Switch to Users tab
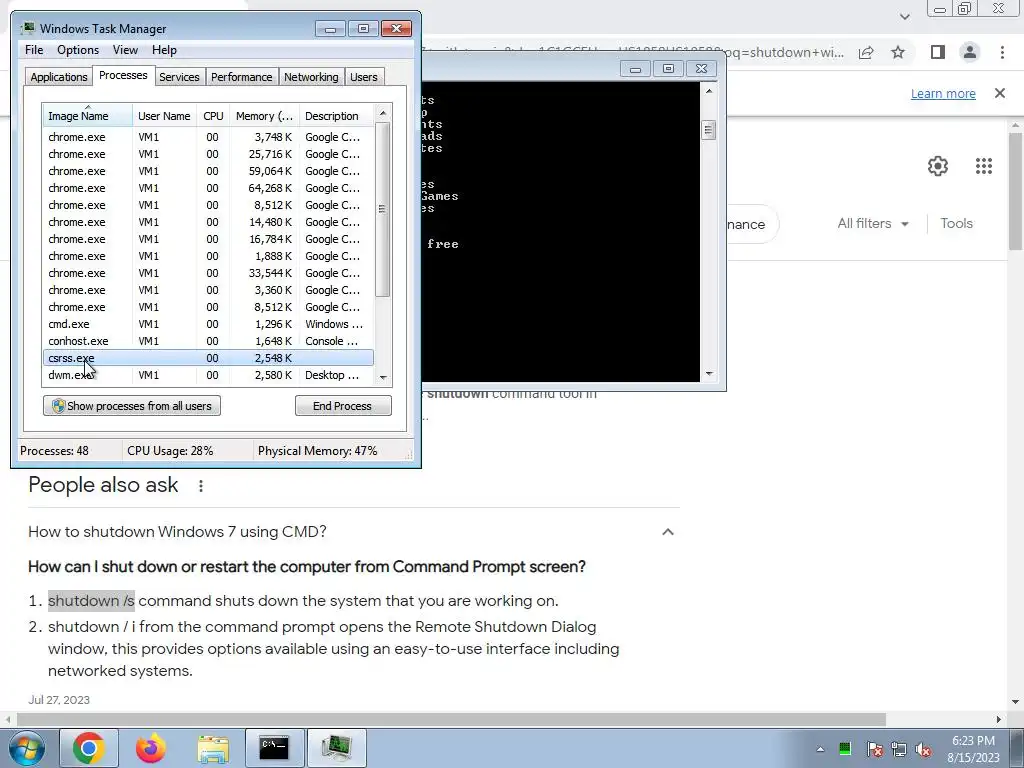 [x=363, y=77]
